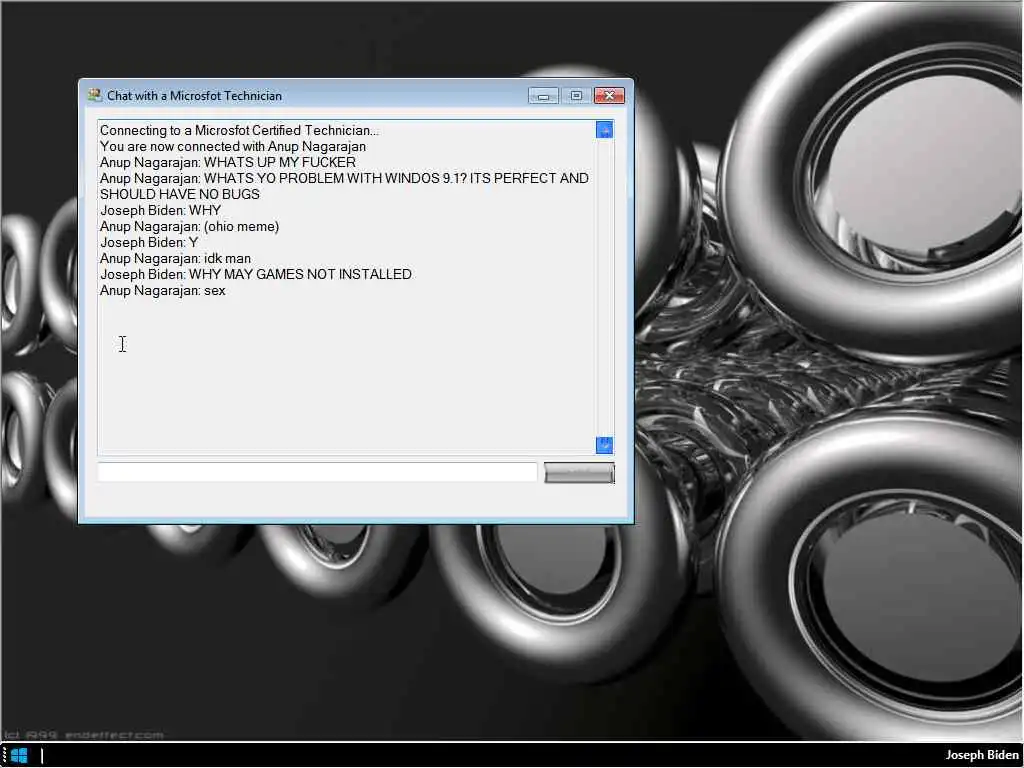The image size is (1024, 768).
Task: Click the Joseph Biden username in taskbar
Action: (982, 756)
